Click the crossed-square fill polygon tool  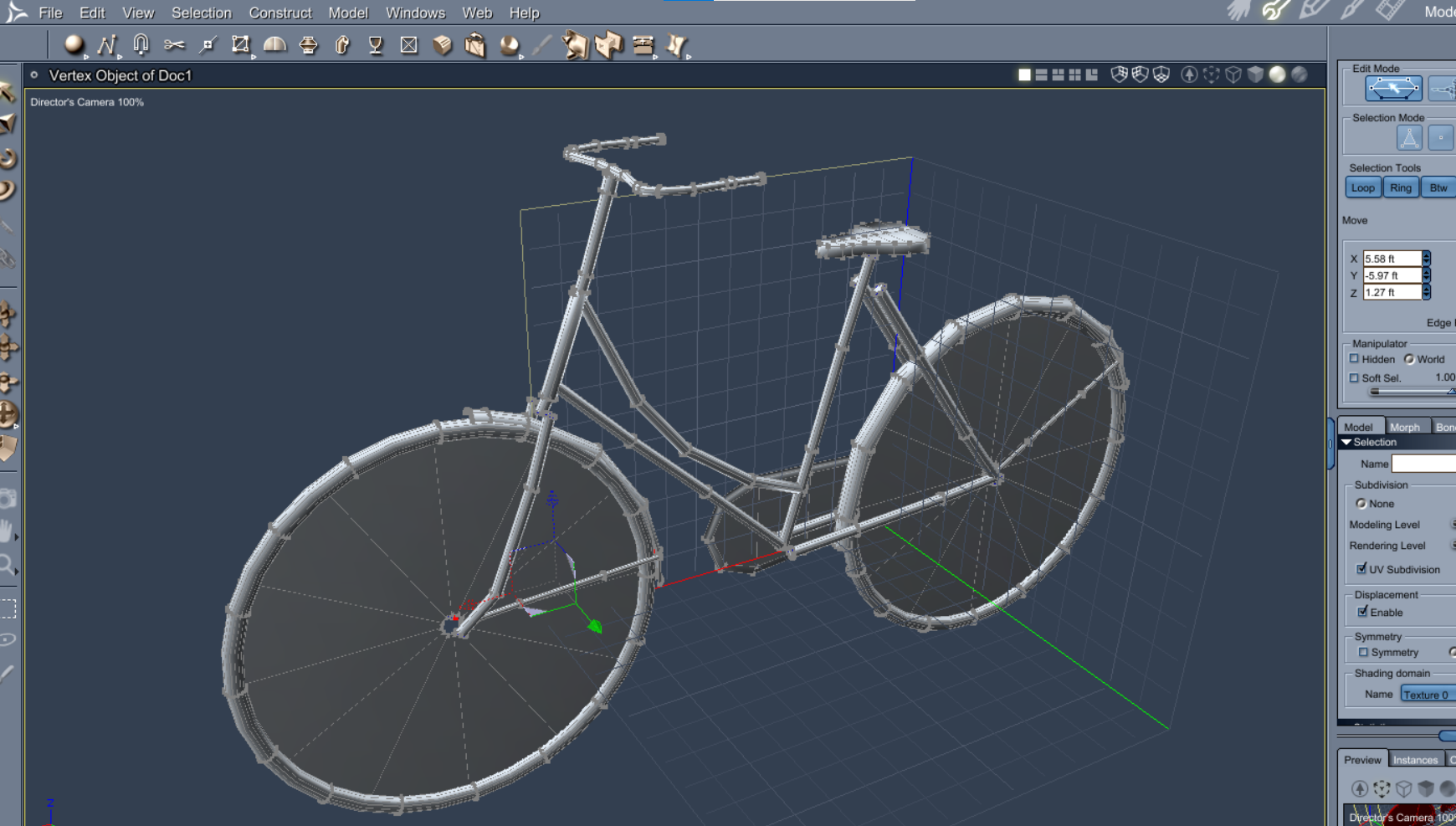(x=408, y=44)
